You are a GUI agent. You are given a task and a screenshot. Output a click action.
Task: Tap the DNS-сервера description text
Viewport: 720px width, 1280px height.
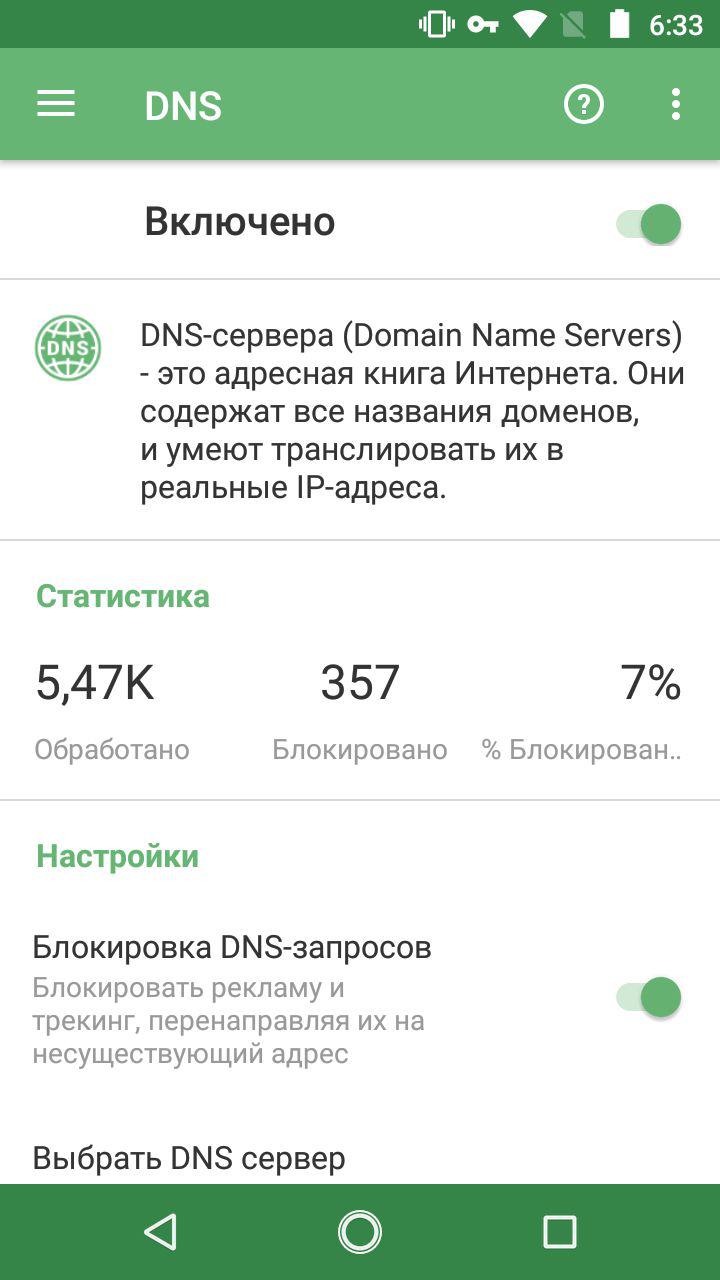412,411
